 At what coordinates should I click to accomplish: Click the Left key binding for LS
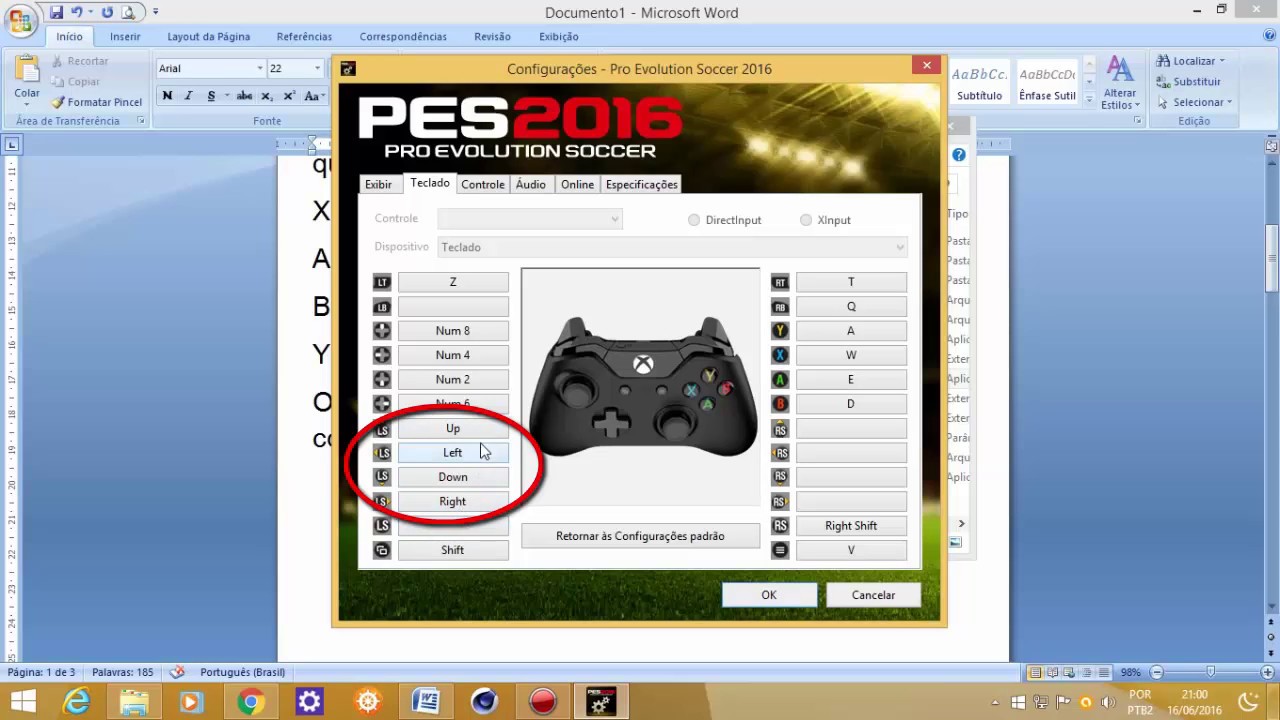453,453
